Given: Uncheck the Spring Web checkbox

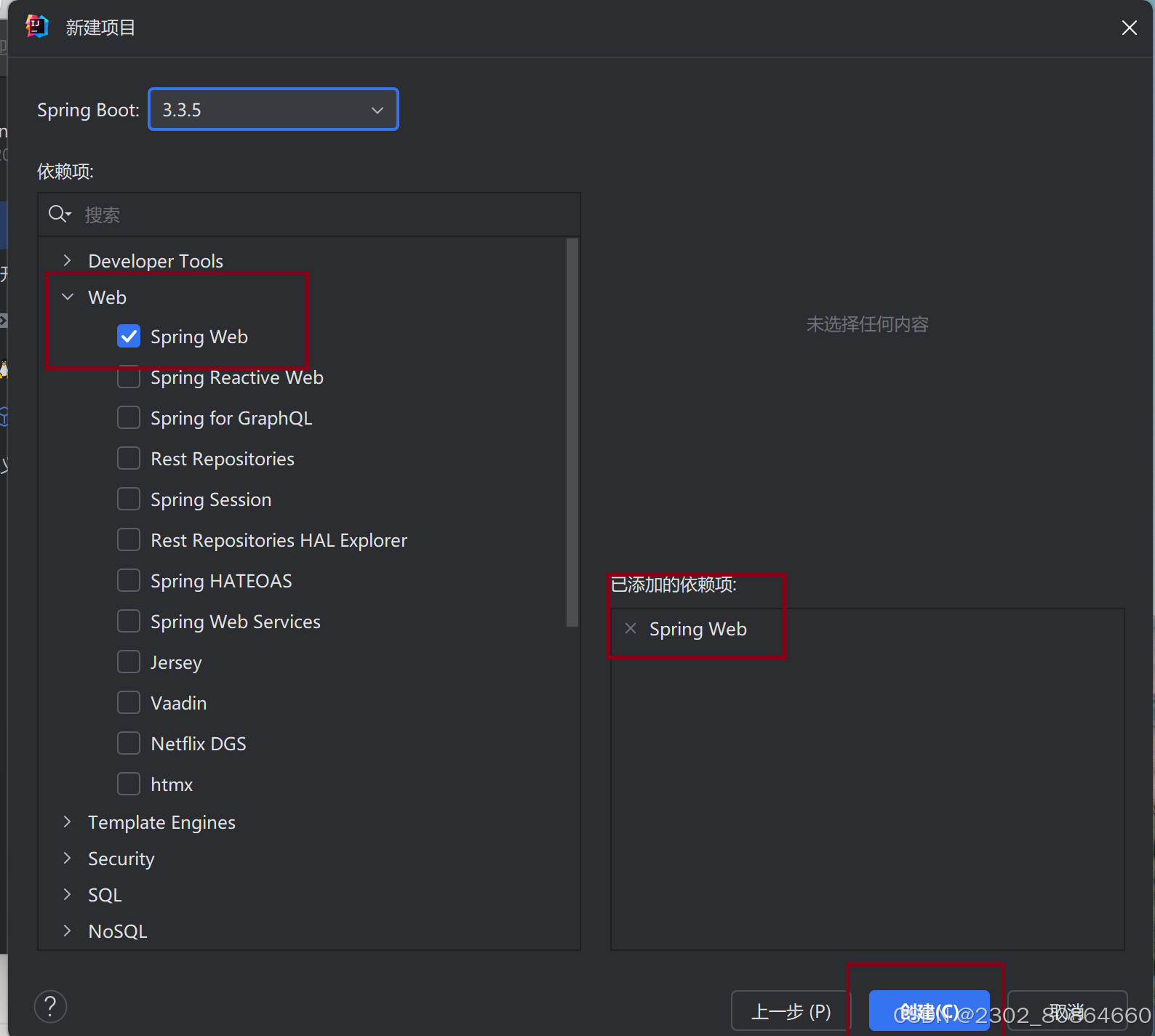Looking at the screenshot, I should click(129, 336).
